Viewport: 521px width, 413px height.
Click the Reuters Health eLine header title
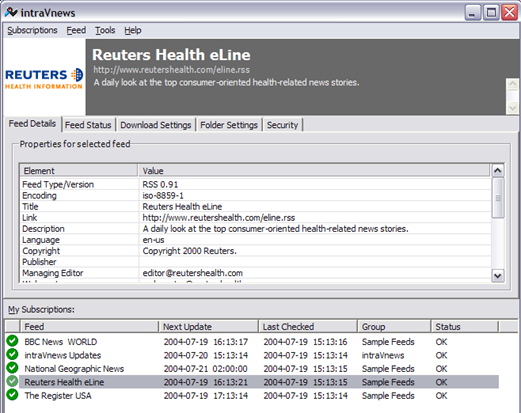(171, 55)
